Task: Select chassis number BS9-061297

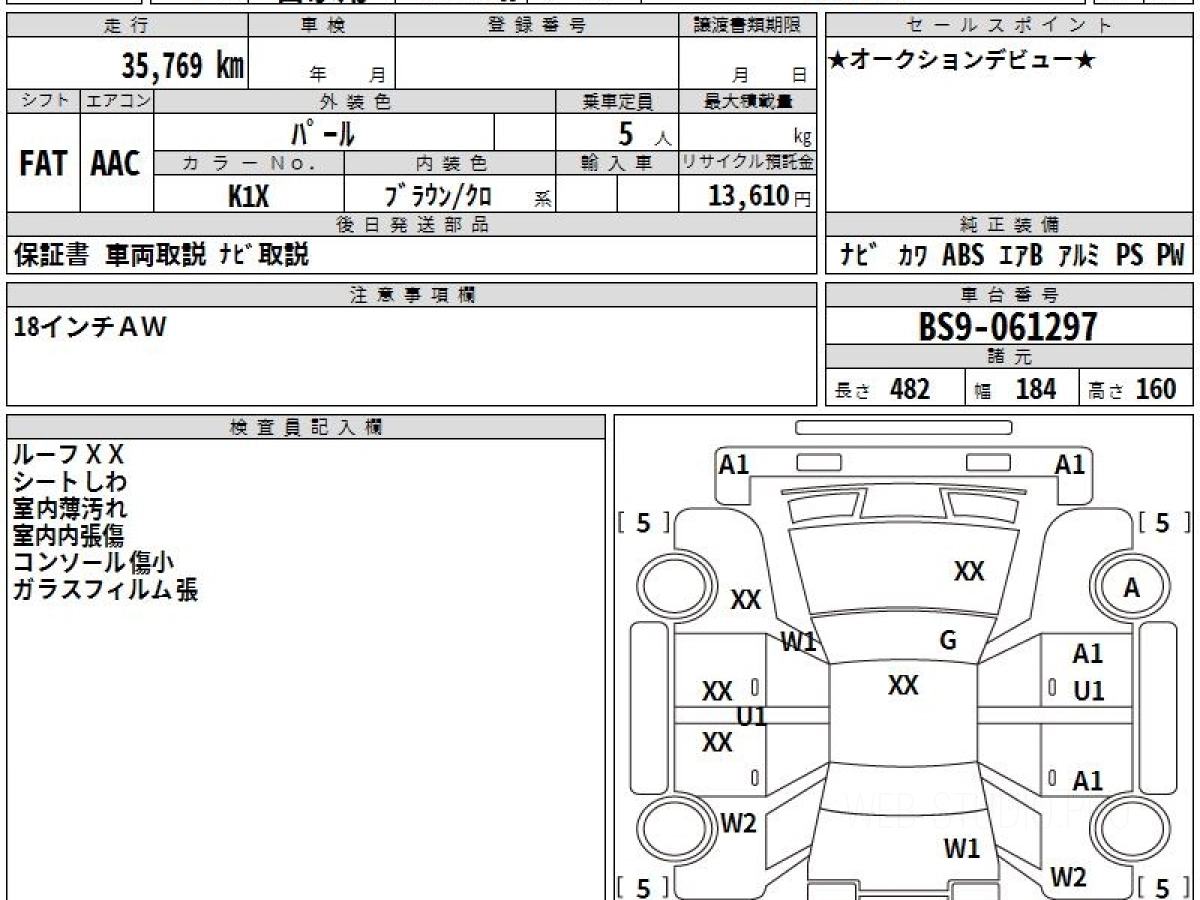Action: click(1008, 327)
